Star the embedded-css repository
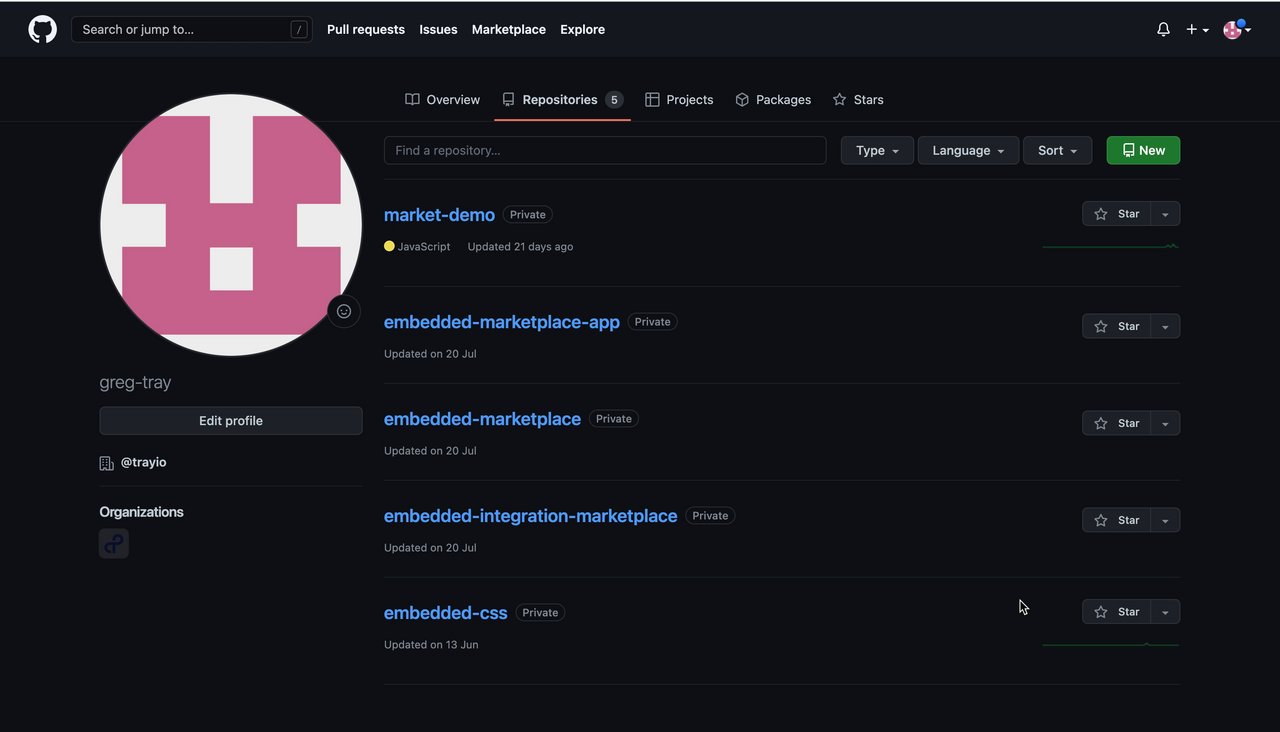Screen dimensions: 1280x732 1116,612
